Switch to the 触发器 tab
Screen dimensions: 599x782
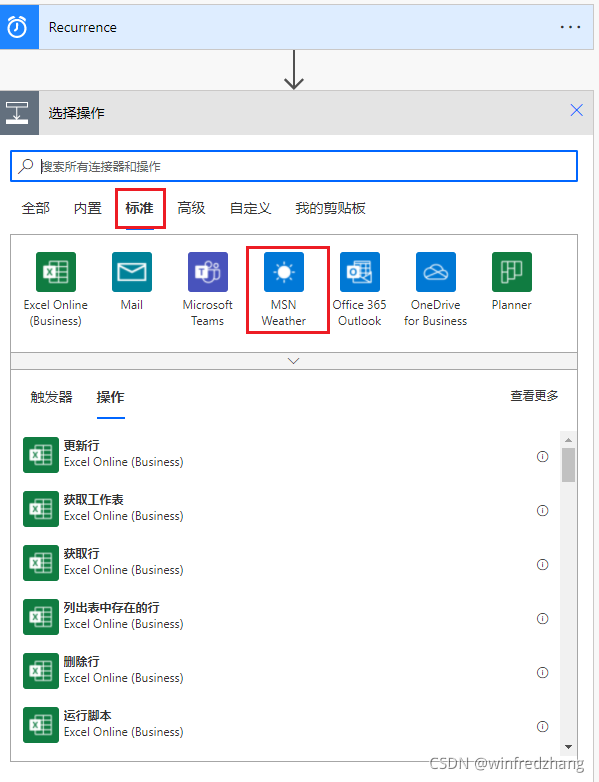(x=51, y=397)
